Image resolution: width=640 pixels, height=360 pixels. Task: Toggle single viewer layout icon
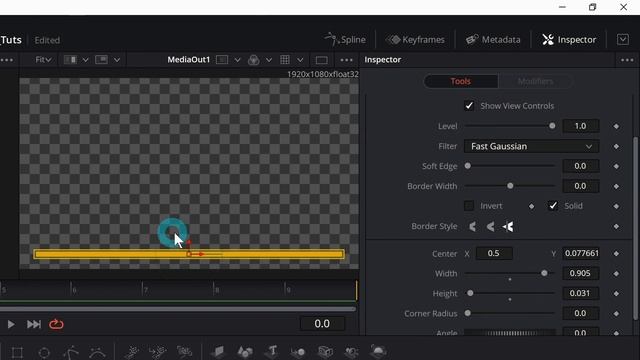click(x=322, y=60)
